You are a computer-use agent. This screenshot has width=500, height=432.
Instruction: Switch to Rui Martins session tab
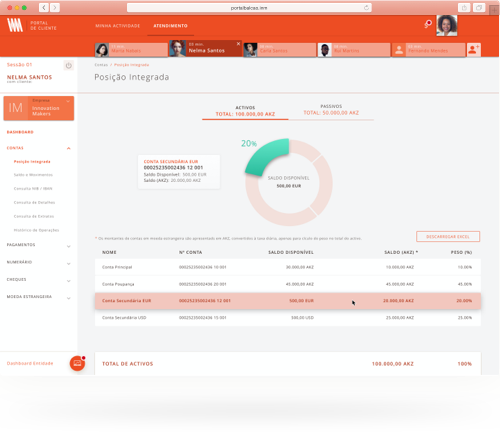354,50
